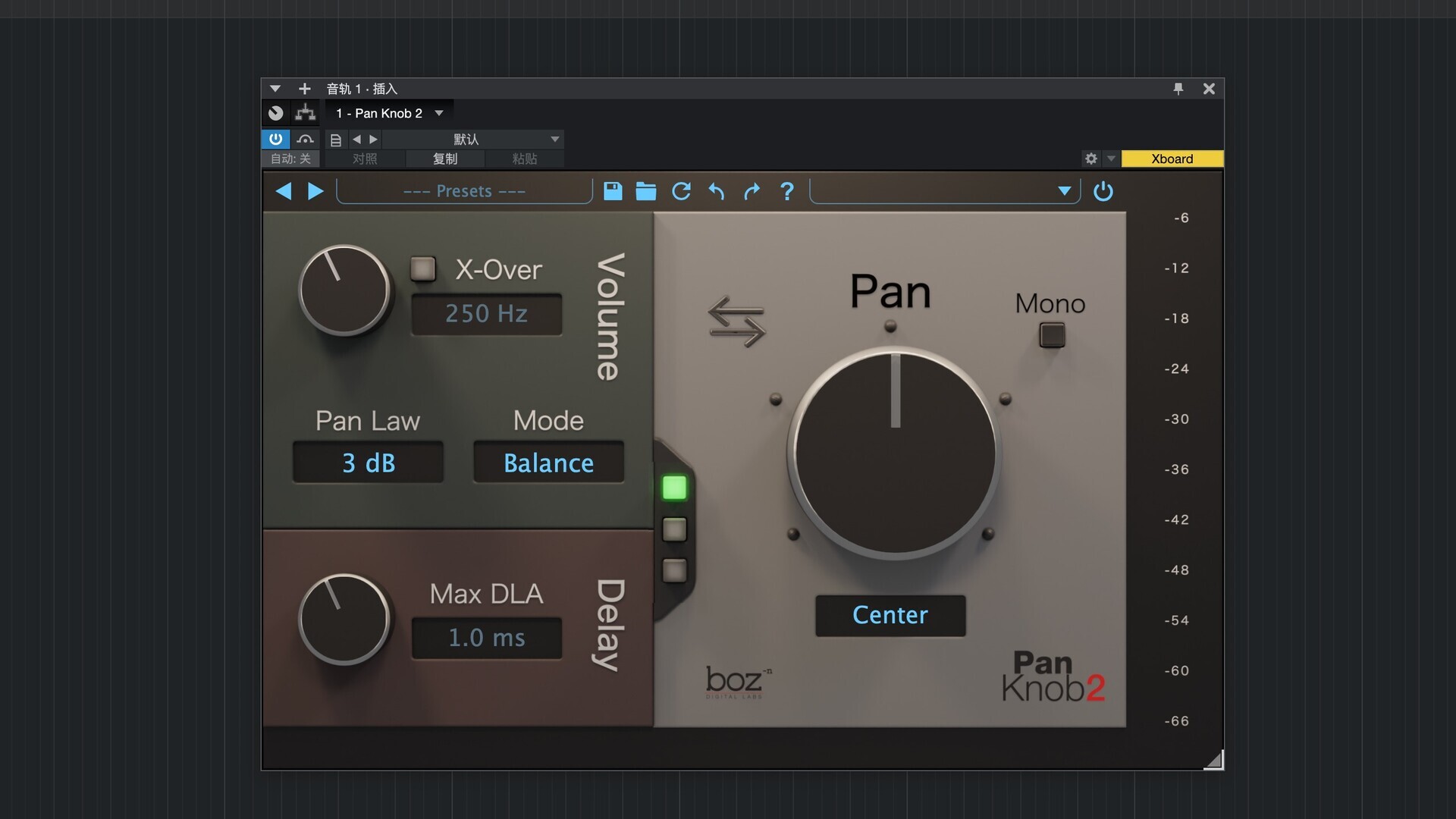The image size is (1456, 819).
Task: Click the reload preset circular arrow icon
Action: (x=681, y=191)
